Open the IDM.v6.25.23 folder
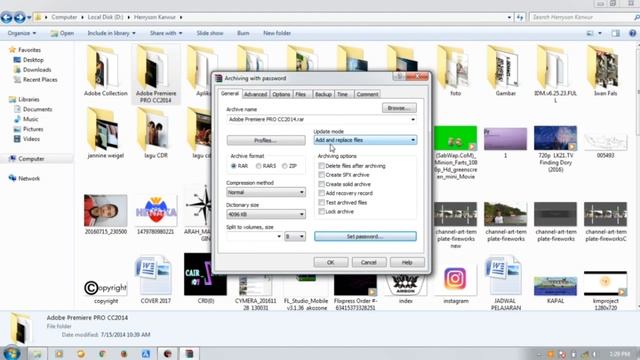 click(555, 74)
